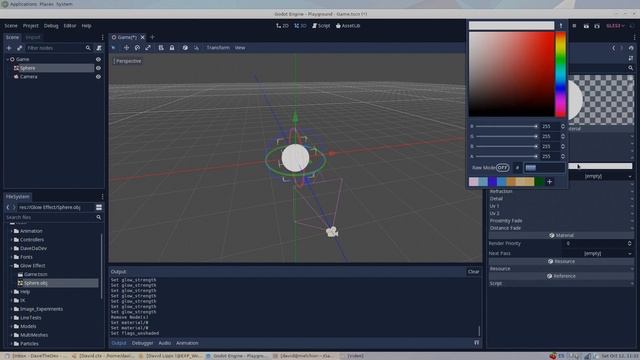Open the Help menu
This screenshot has height=360, width=640.
(86, 26)
